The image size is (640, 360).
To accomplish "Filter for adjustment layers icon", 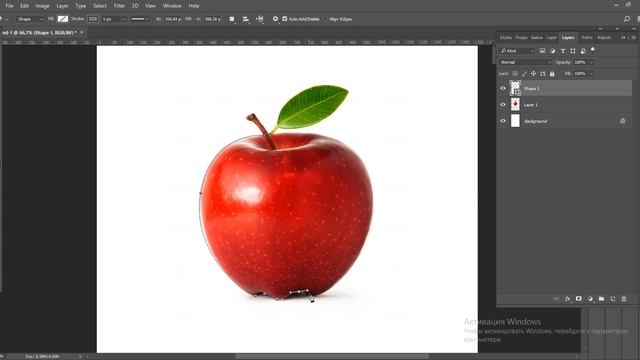I will click(x=553, y=51).
